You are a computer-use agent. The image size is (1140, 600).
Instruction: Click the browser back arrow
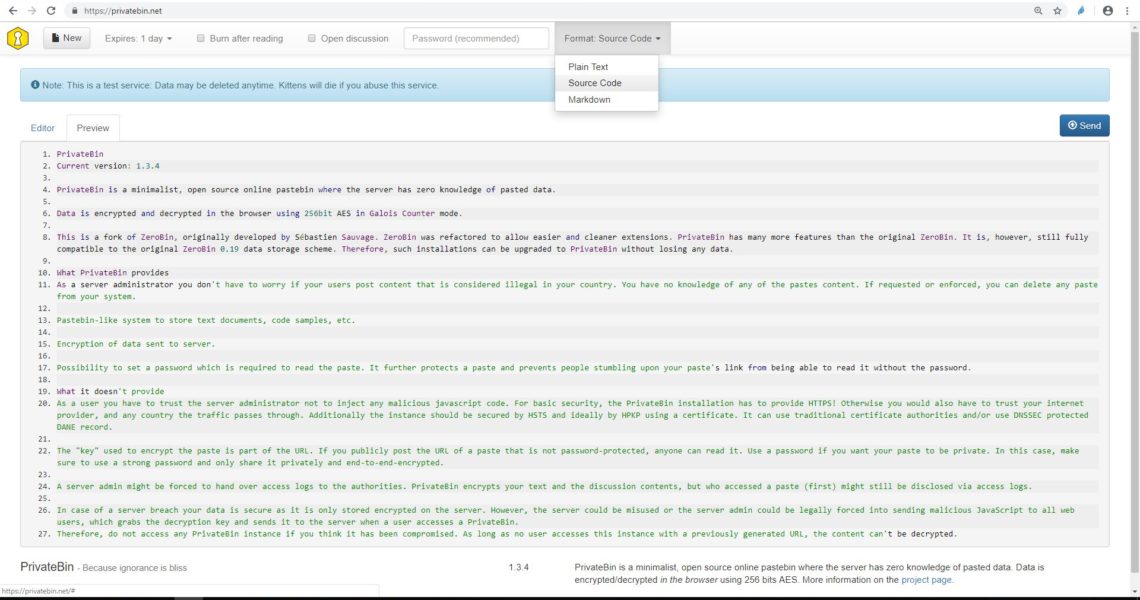point(12,11)
